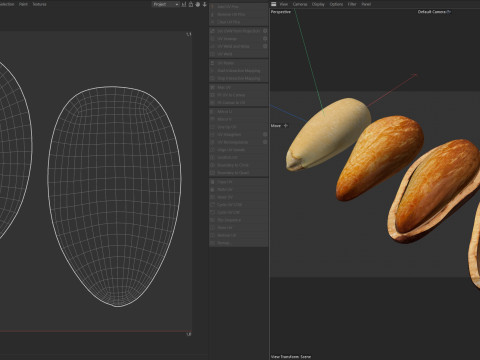Click Start Interactive Mapping
Screen dimensions: 480x360
coord(239,71)
